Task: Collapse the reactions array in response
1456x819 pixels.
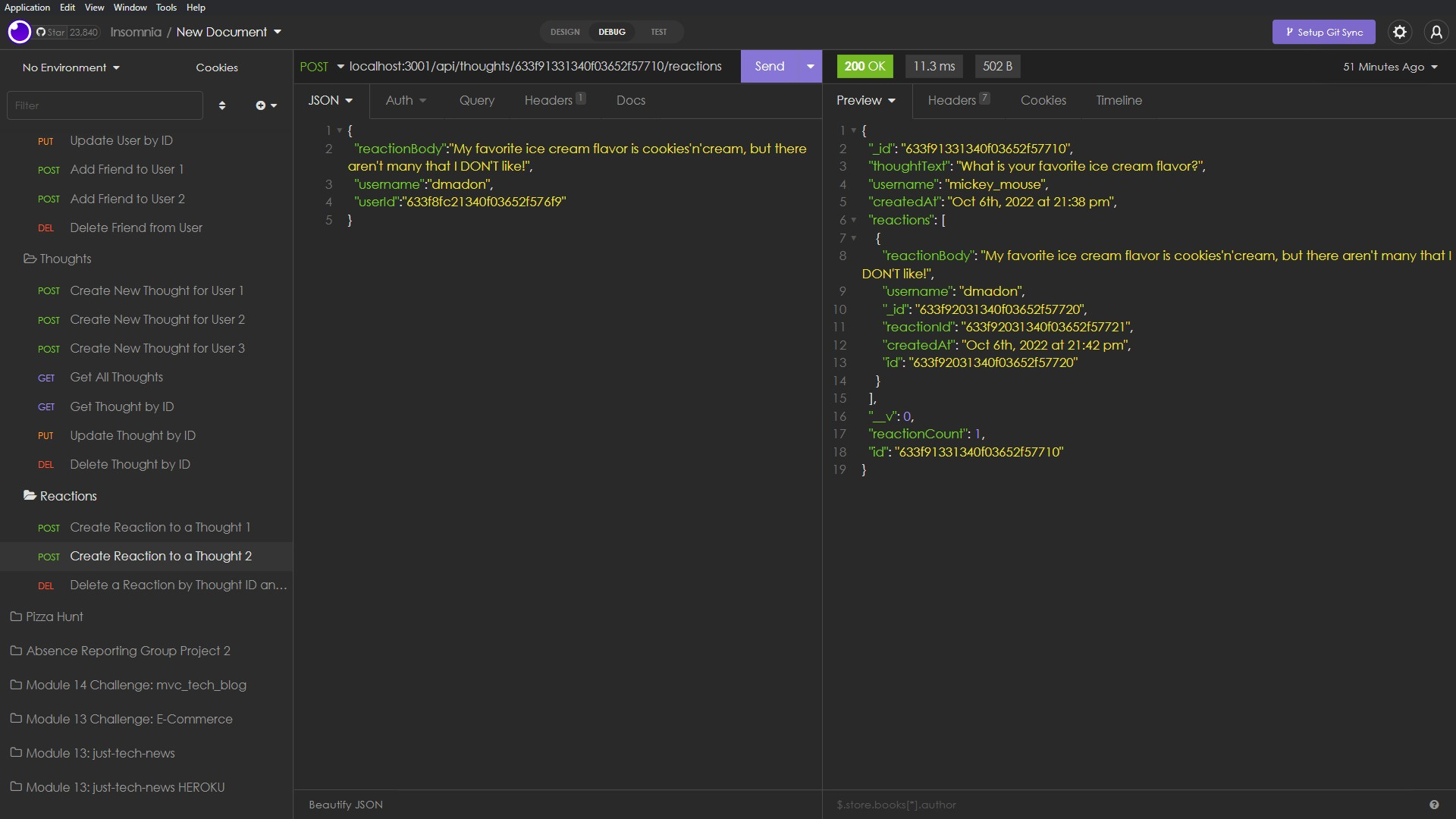Action: pyautogui.click(x=854, y=220)
